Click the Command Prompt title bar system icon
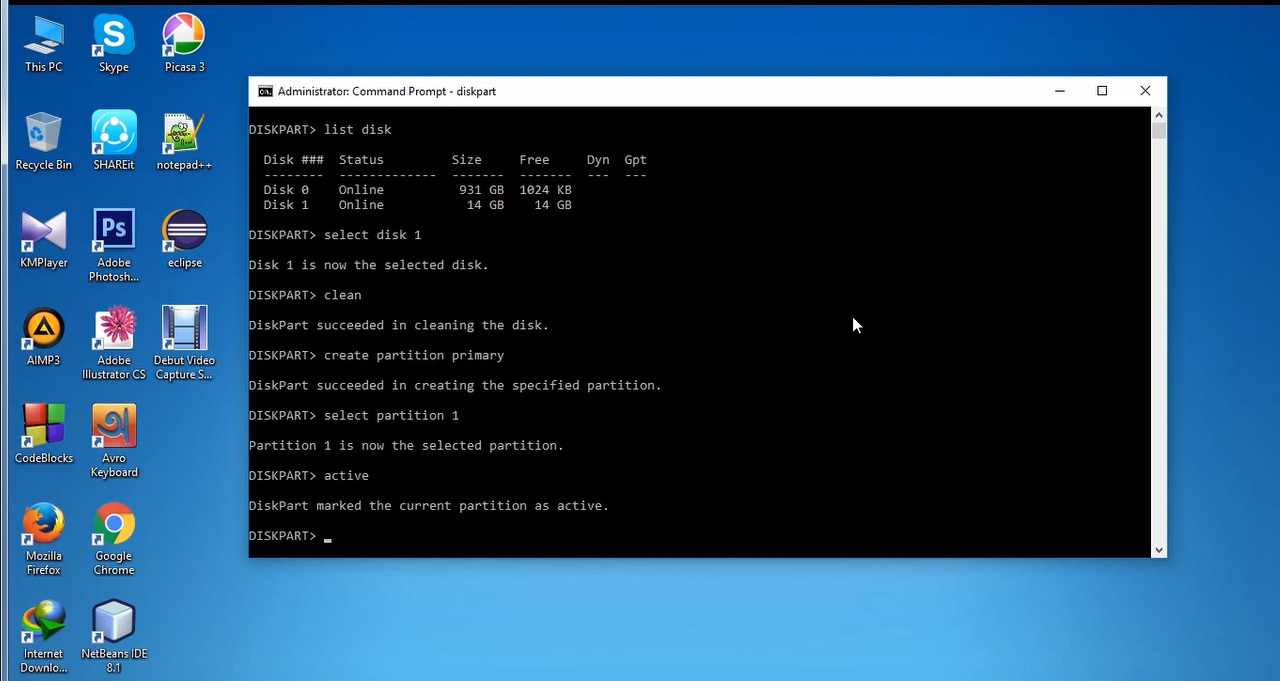 pyautogui.click(x=265, y=91)
